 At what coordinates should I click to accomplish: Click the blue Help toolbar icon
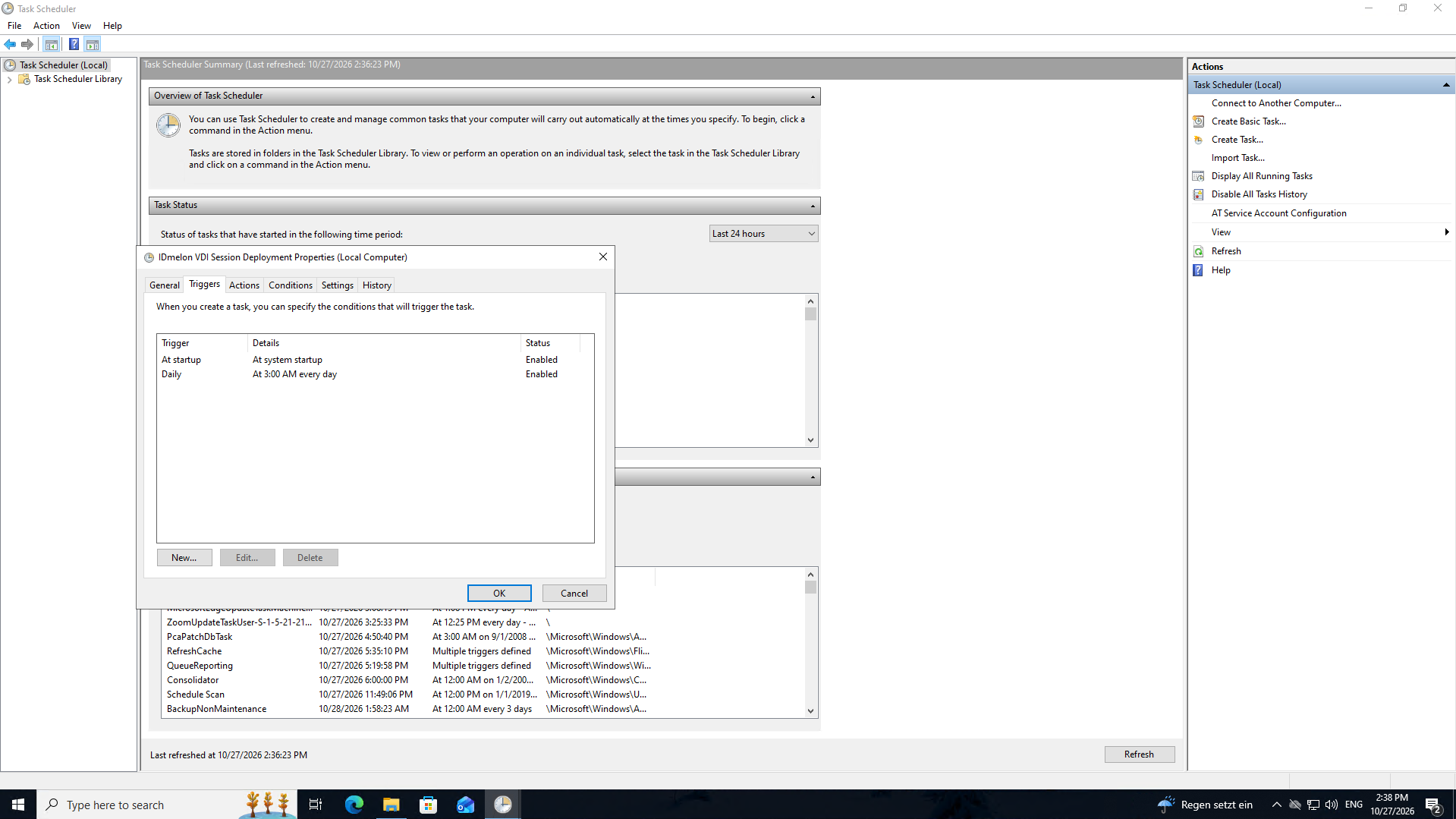(74, 44)
